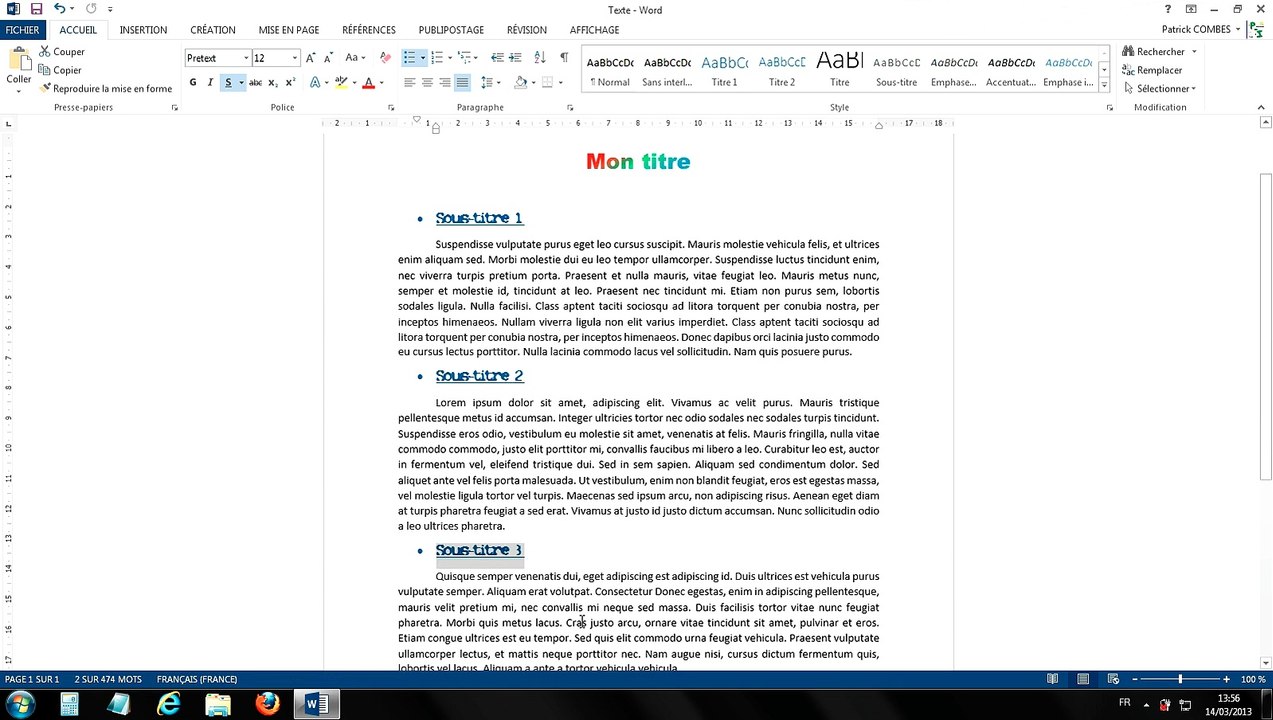Toggle superscript formatting
The width and height of the screenshot is (1273, 720).
[x=290, y=83]
